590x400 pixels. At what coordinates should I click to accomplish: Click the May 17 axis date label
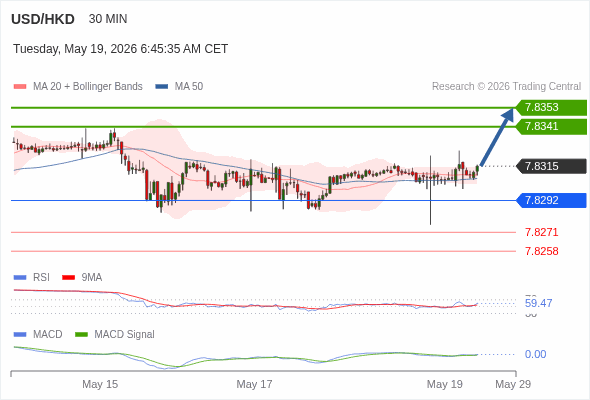pos(254,385)
